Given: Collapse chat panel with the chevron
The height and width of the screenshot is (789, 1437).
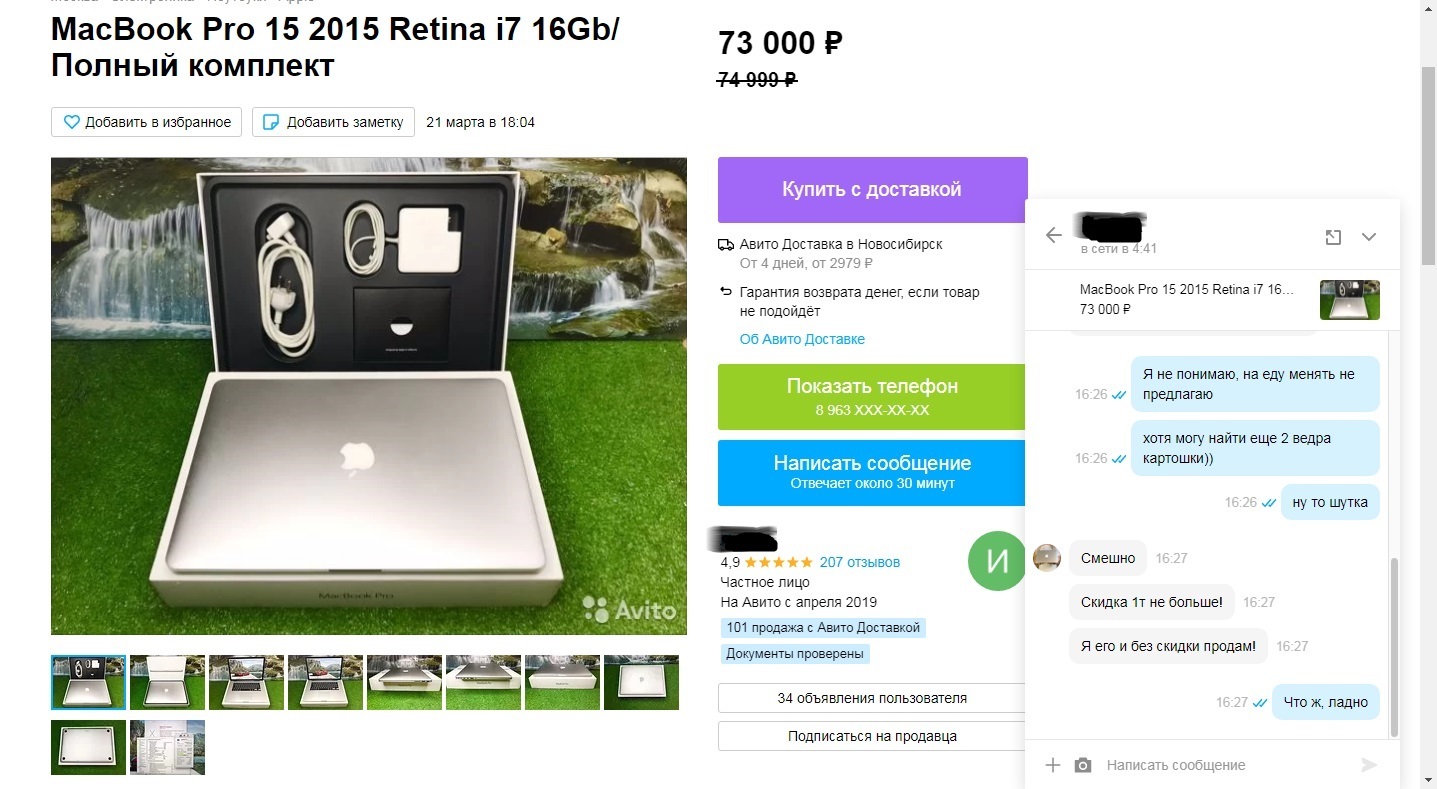Looking at the screenshot, I should [1369, 237].
